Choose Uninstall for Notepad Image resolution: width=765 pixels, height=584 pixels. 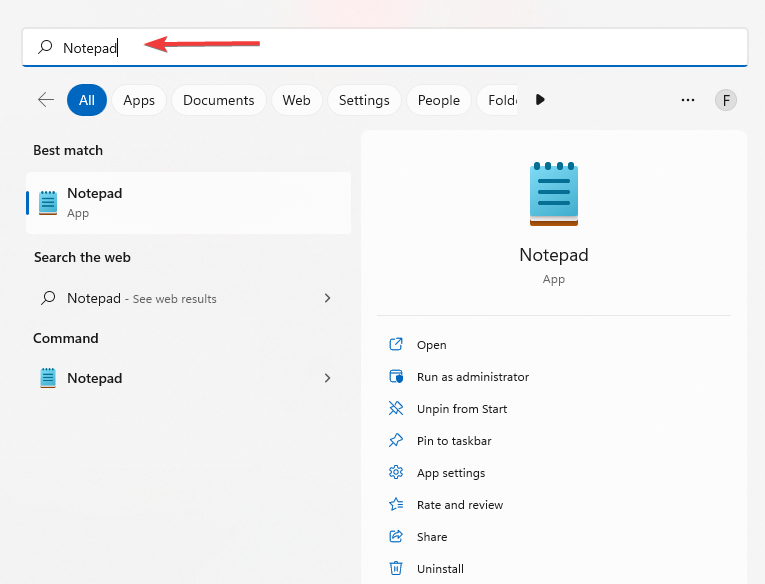pos(554,569)
